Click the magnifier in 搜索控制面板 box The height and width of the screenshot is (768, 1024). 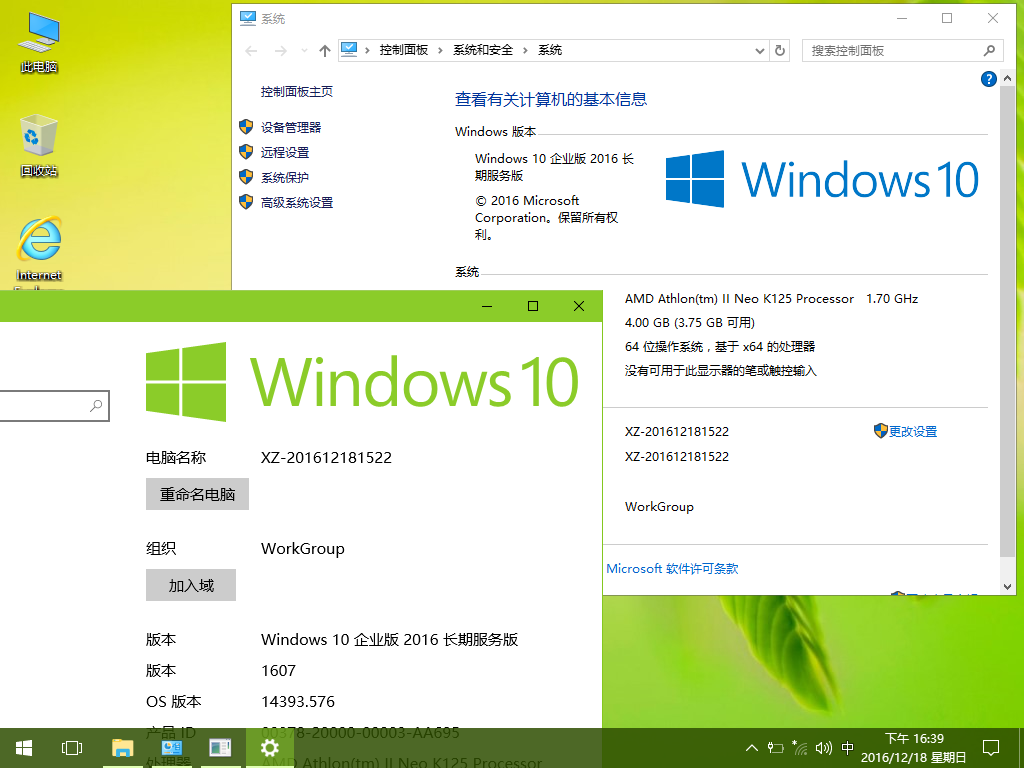989,50
